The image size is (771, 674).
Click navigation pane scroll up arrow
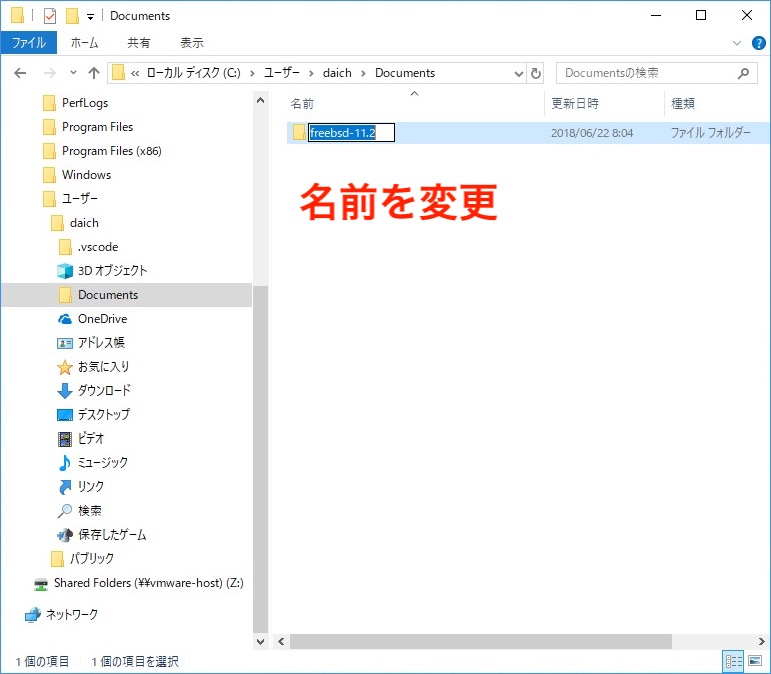point(261,100)
